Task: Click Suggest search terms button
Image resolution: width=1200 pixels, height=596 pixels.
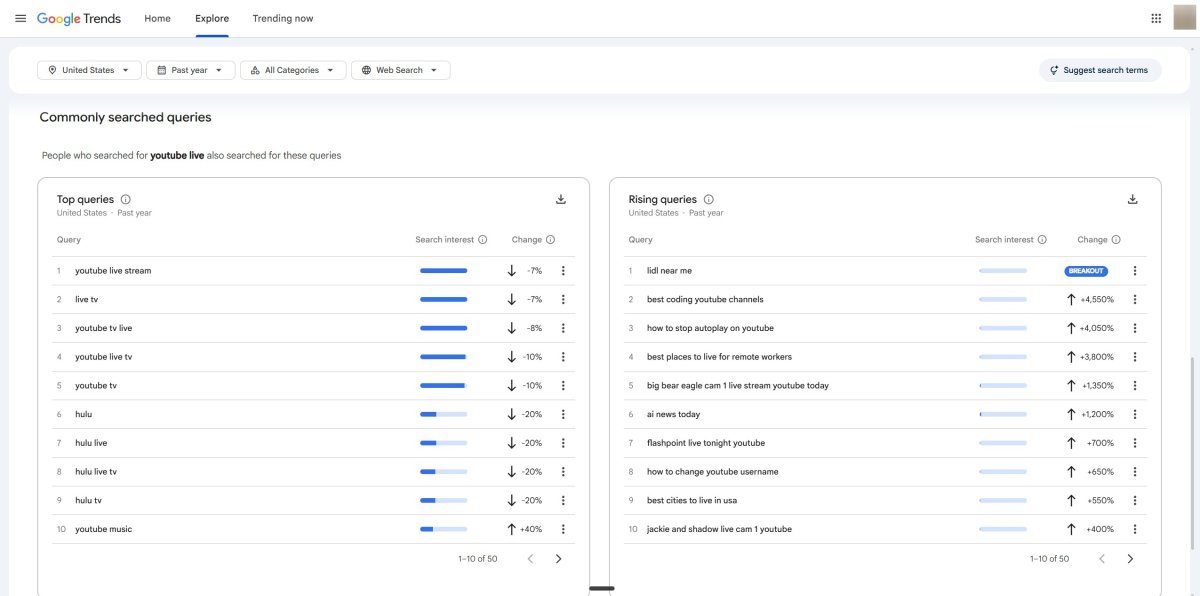Action: [x=1100, y=70]
